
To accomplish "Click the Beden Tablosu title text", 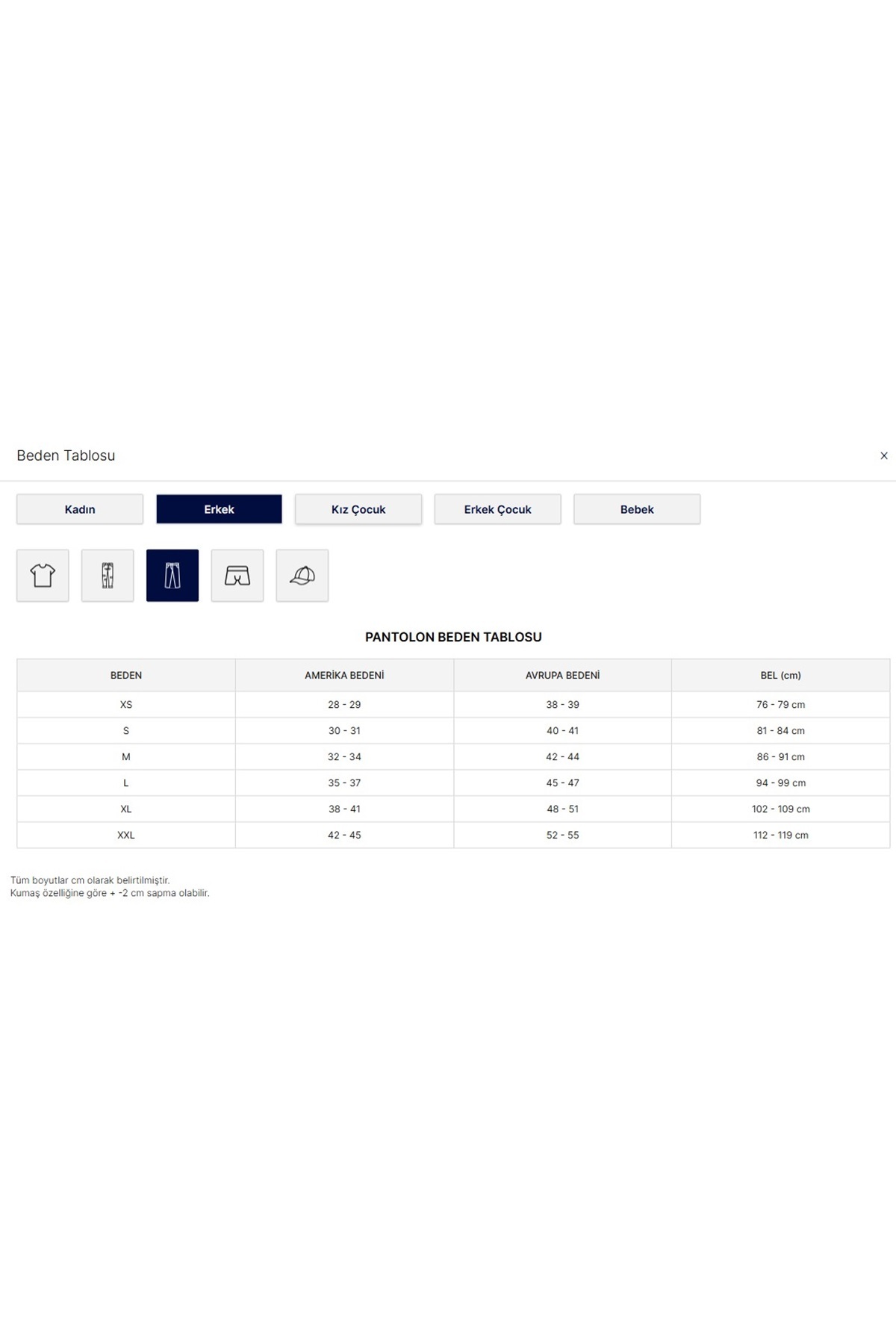I will tap(66, 455).
